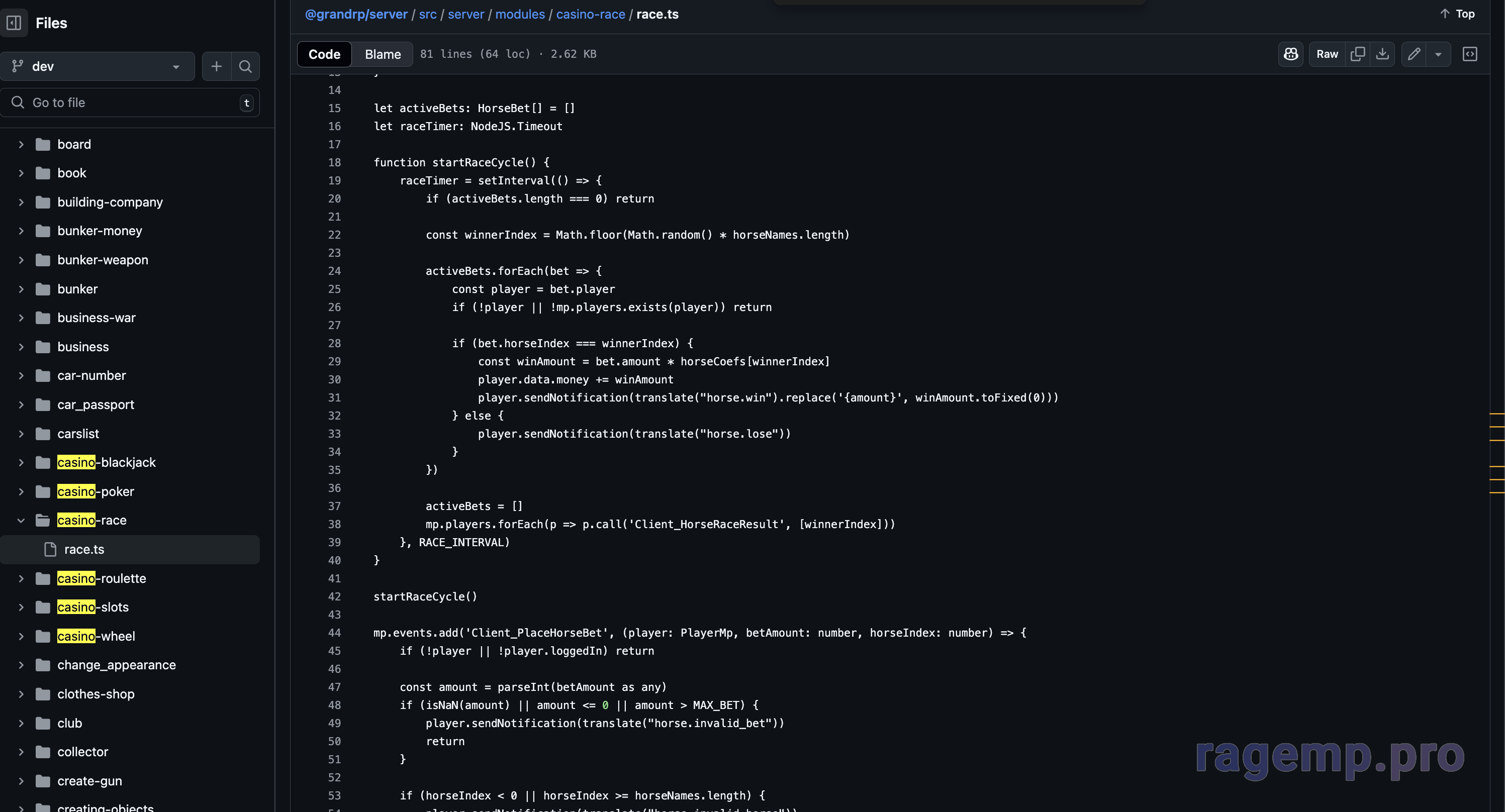Open the clothes-shop folder
Screen dimensions: 1505x812
click(96, 694)
